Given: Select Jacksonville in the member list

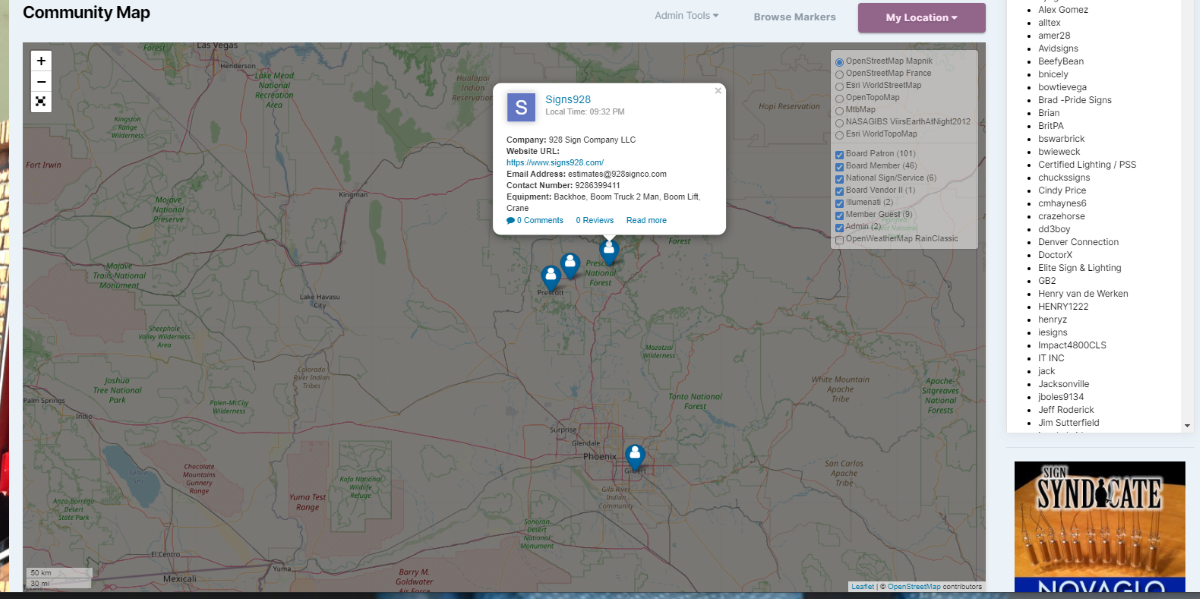Looking at the screenshot, I should tap(1064, 384).
